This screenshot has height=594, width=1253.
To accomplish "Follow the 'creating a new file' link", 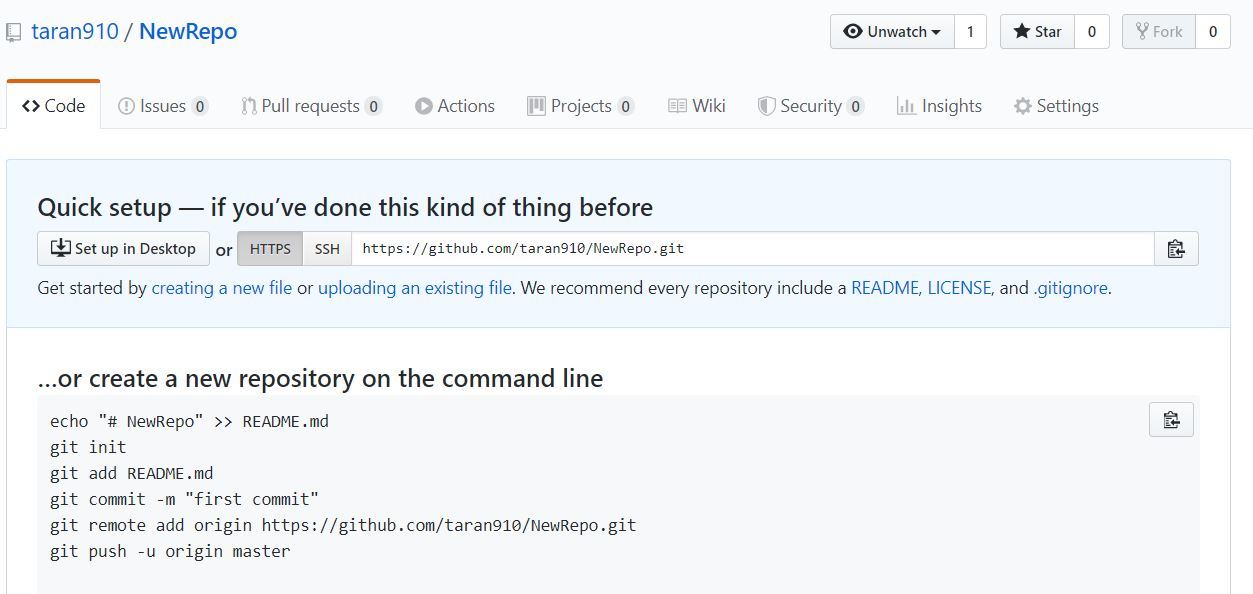I will [x=221, y=288].
